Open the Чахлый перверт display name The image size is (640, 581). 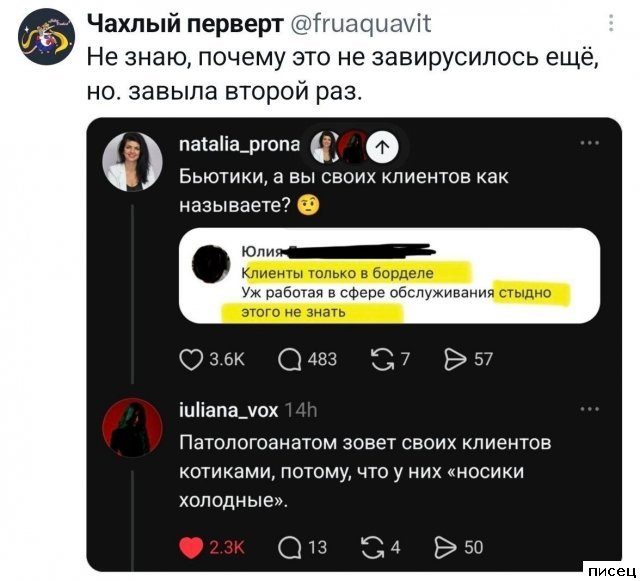click(x=185, y=23)
